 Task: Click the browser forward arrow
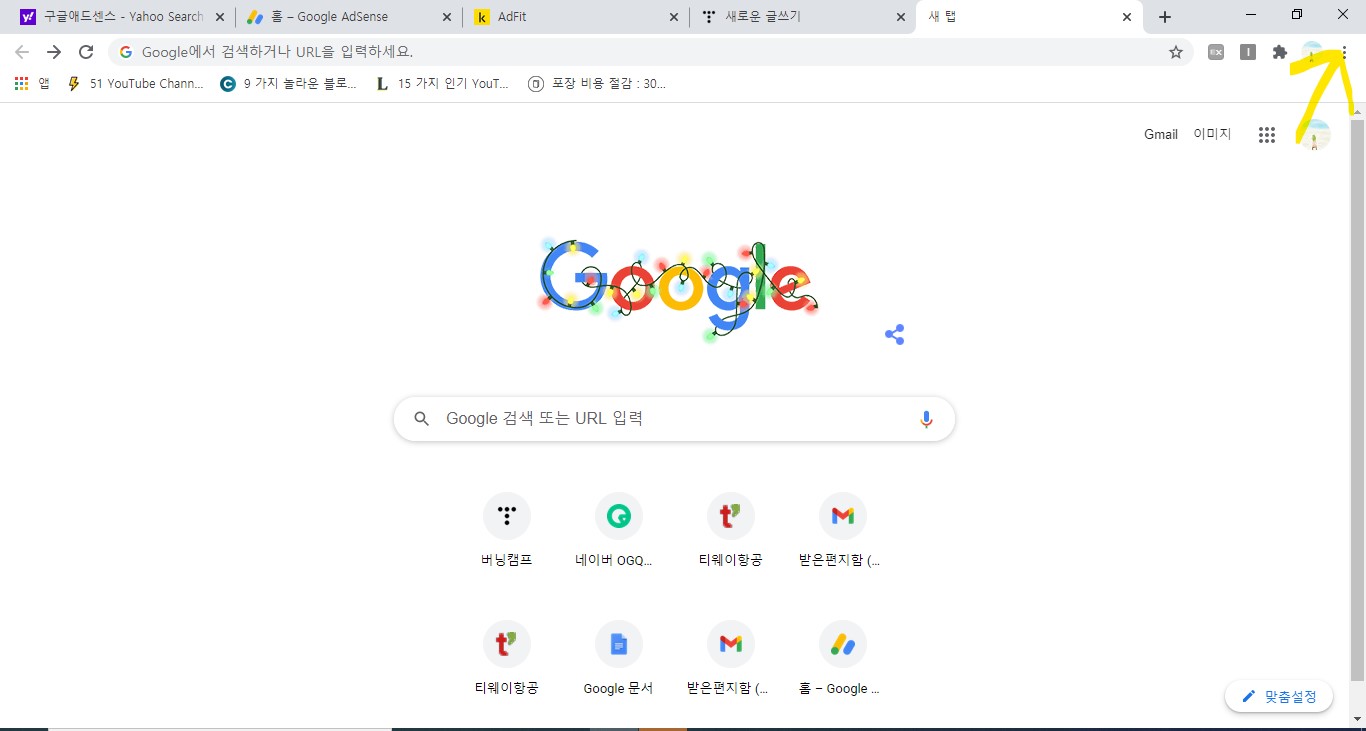coord(54,52)
